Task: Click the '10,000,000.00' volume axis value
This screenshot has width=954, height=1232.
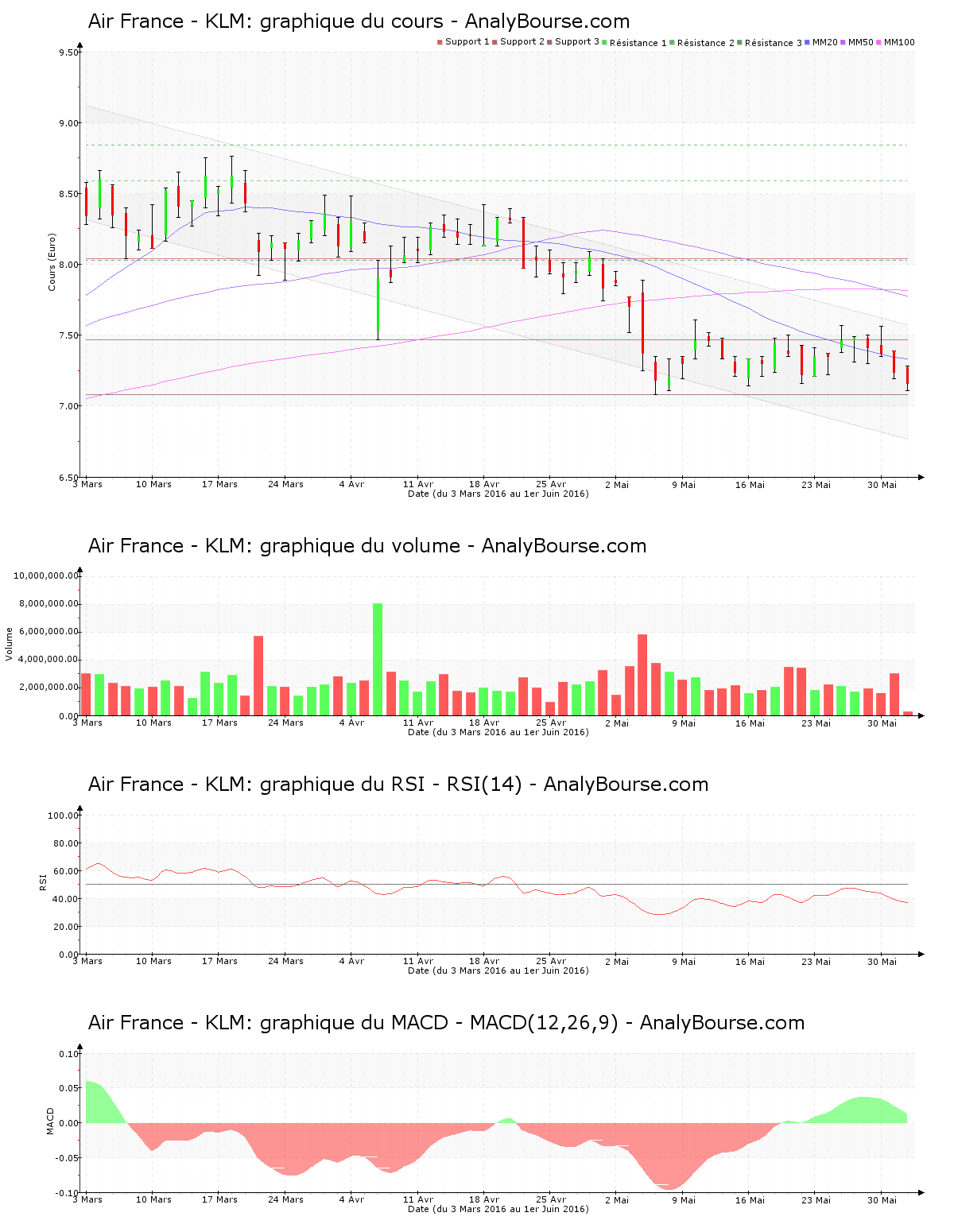Action: [46, 576]
